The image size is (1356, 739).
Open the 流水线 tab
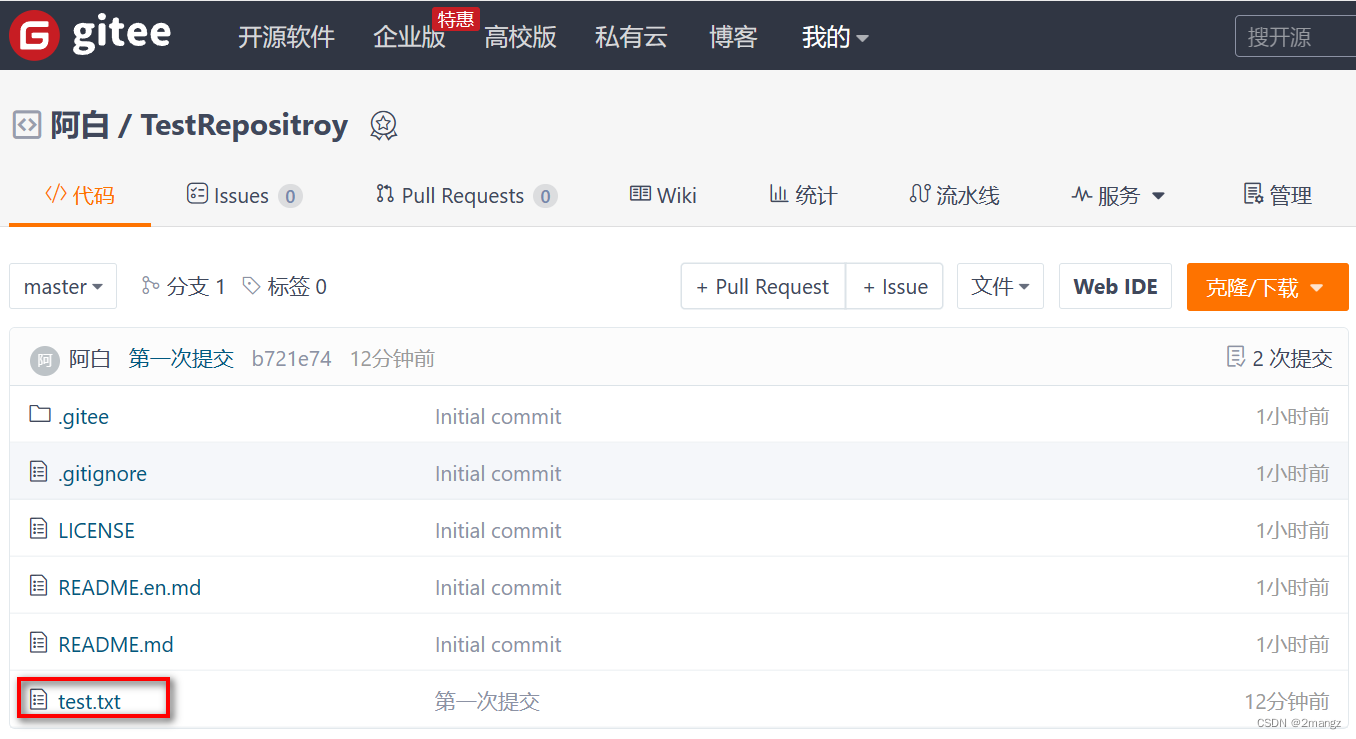[954, 195]
